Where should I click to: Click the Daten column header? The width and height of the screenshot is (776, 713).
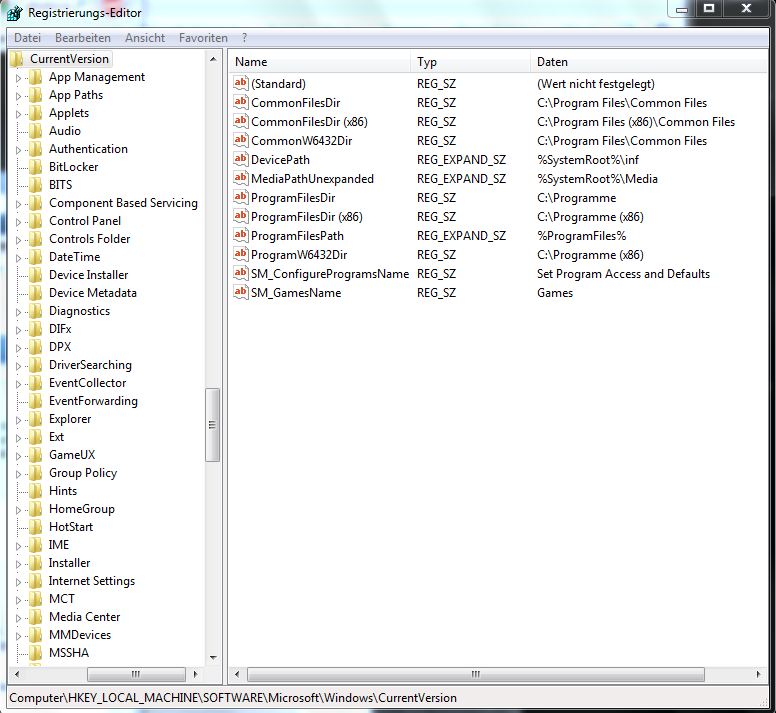(x=649, y=62)
